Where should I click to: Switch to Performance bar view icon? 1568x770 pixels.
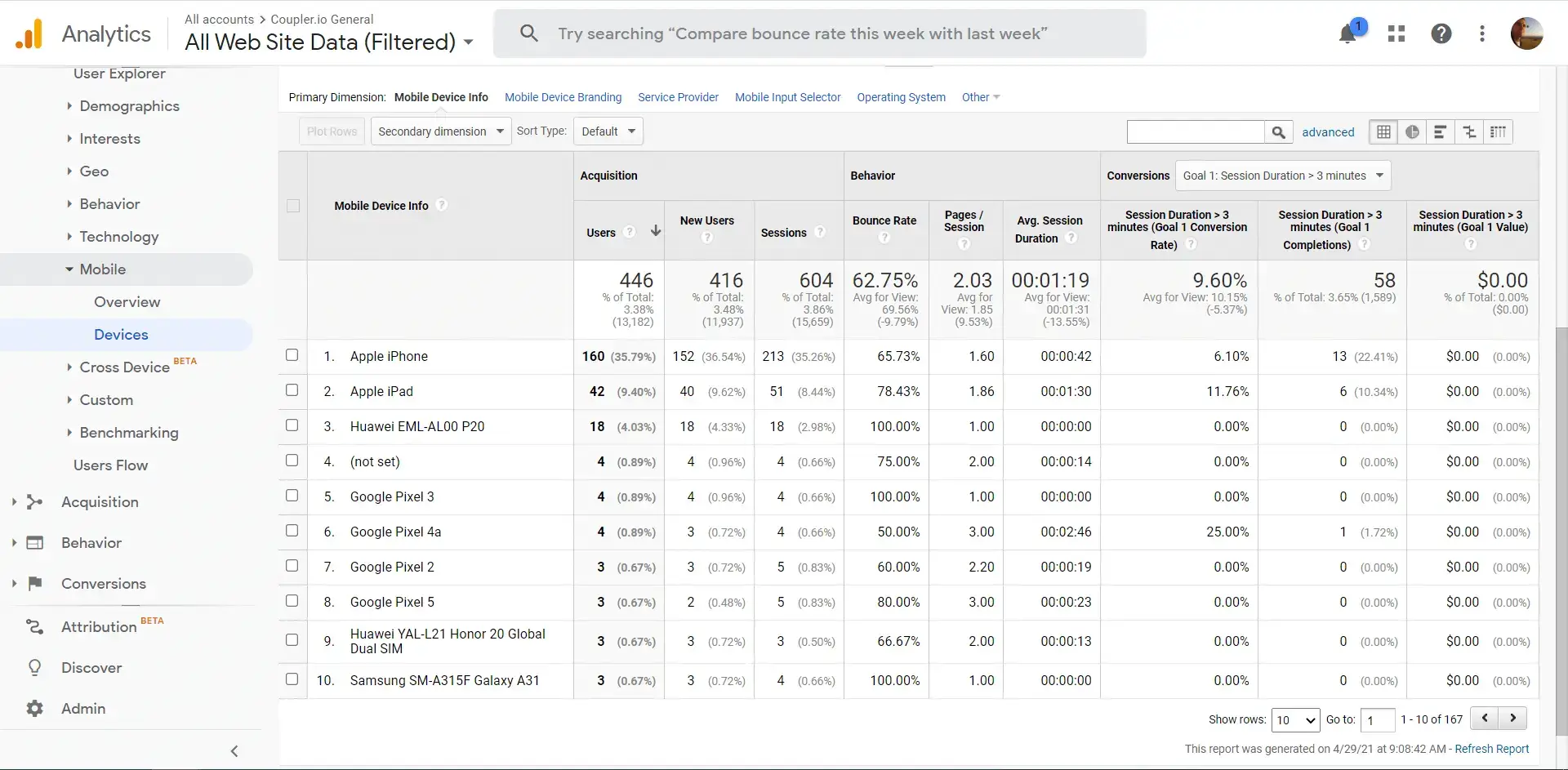[x=1441, y=131]
